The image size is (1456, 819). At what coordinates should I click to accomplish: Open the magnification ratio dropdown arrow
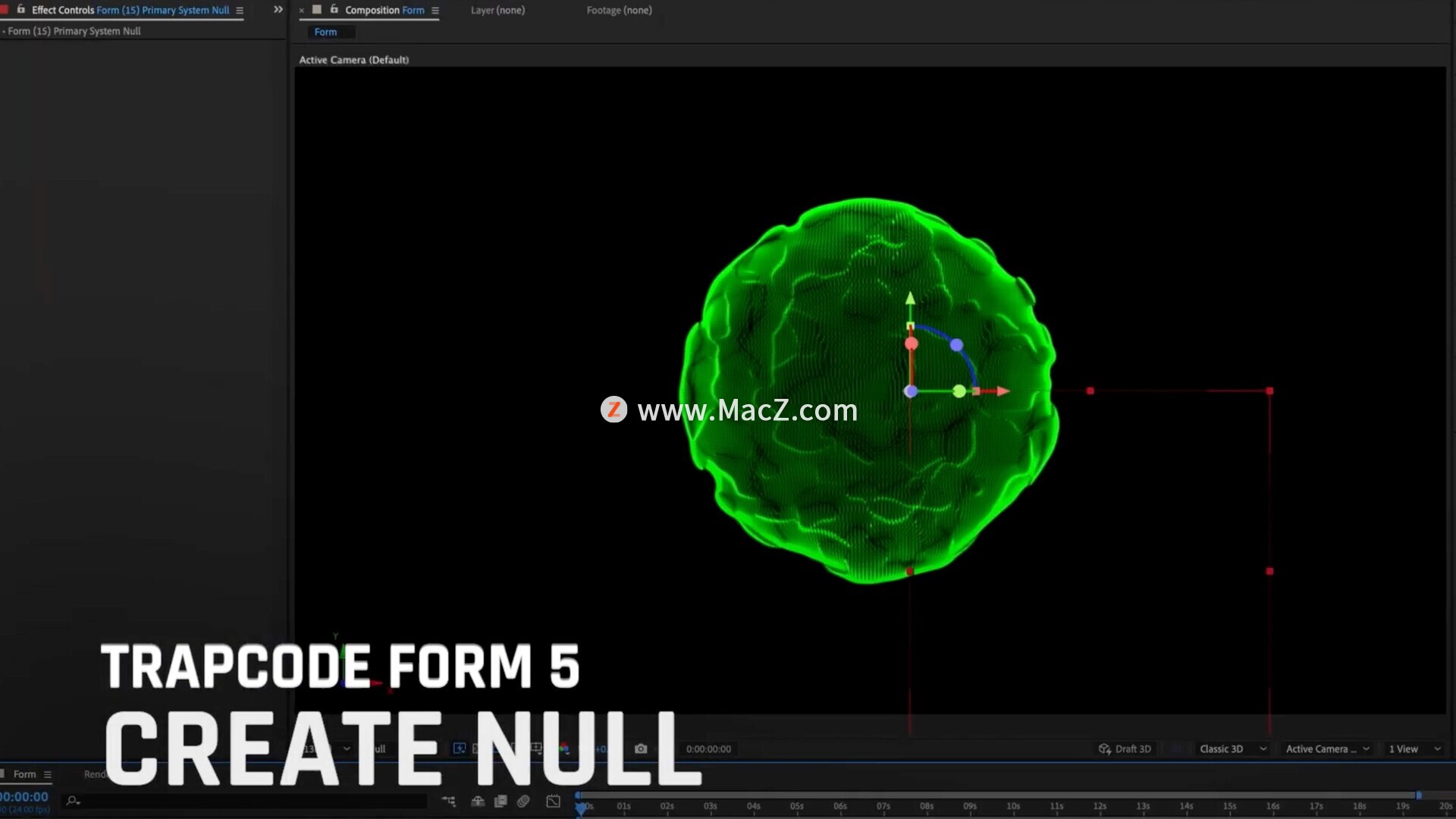pos(347,748)
